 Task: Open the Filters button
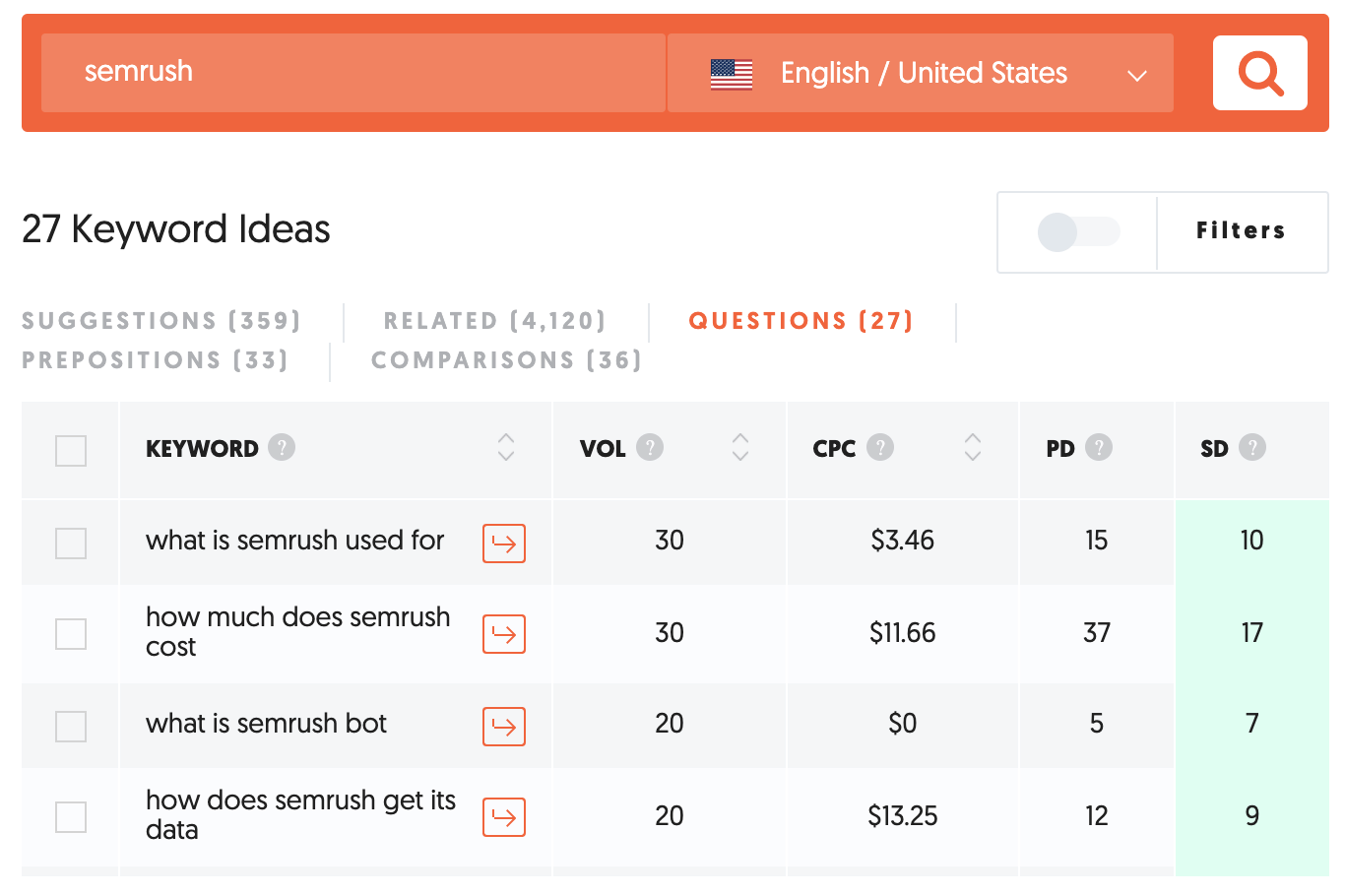pos(1242,231)
